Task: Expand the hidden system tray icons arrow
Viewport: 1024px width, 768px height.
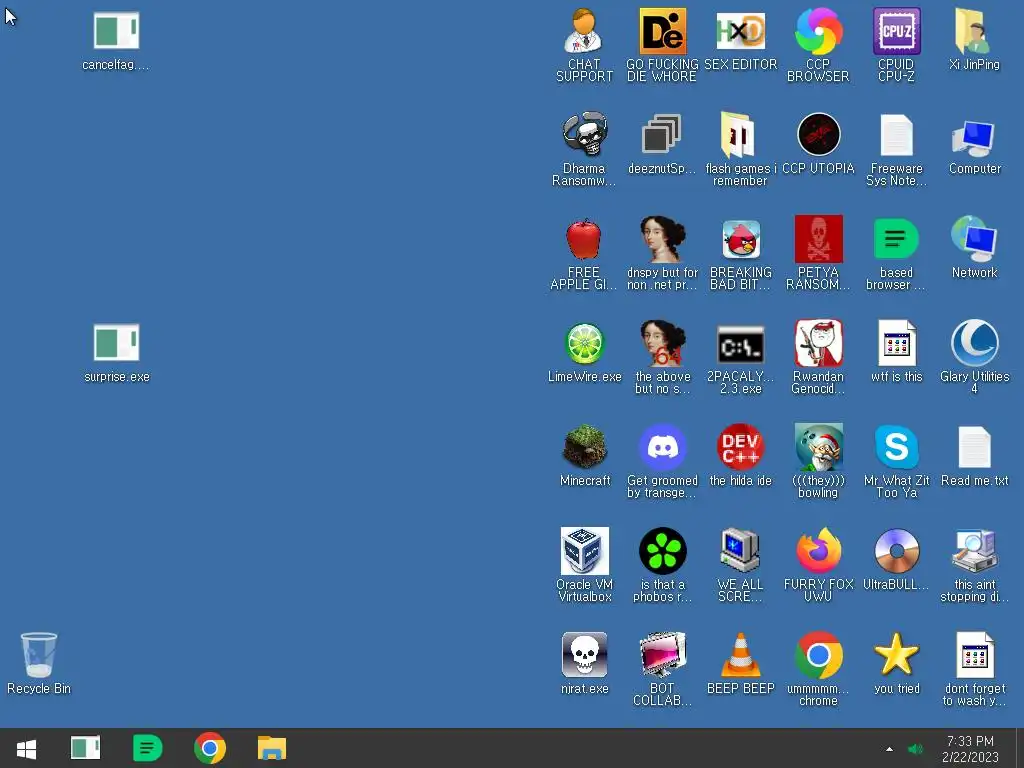Action: [x=889, y=749]
